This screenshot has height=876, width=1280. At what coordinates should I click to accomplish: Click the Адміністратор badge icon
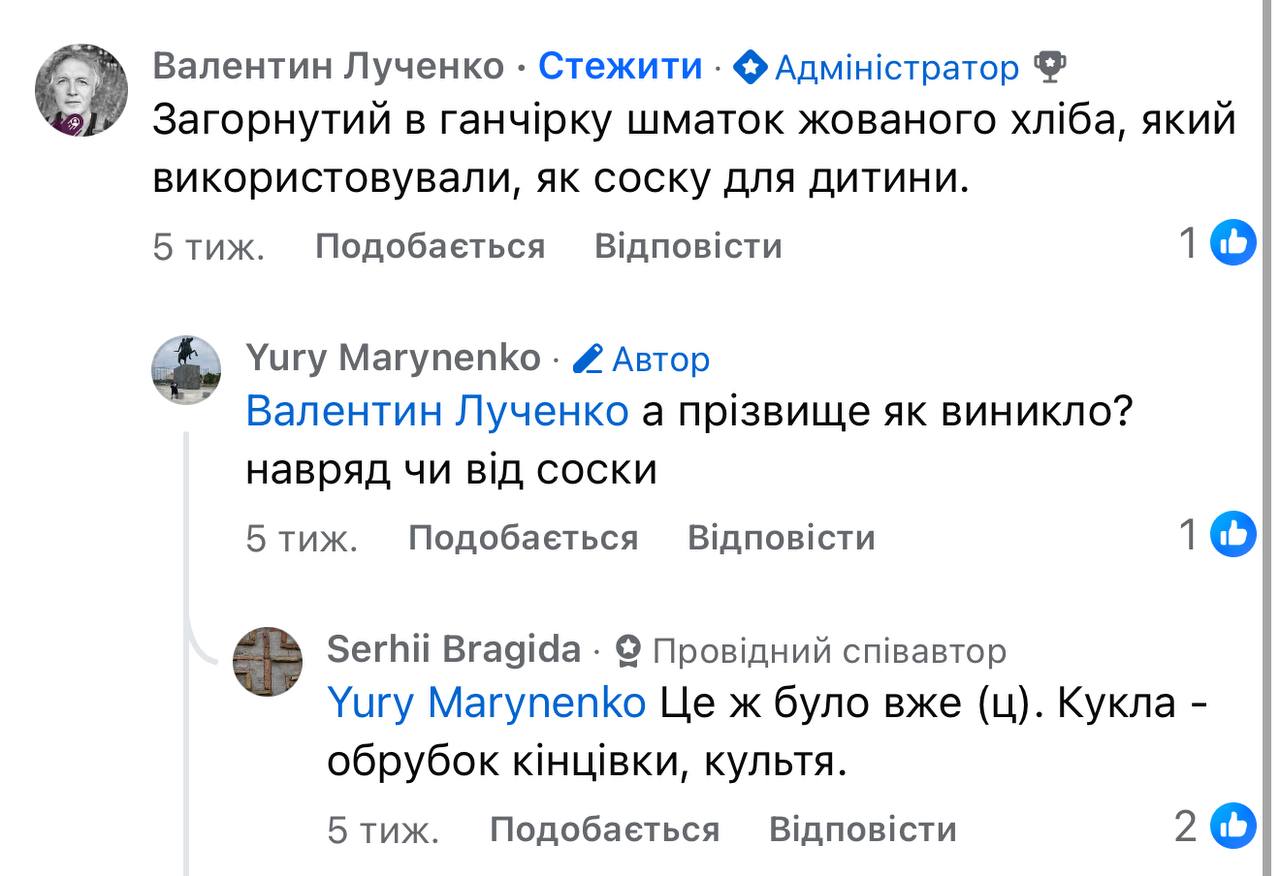(750, 68)
